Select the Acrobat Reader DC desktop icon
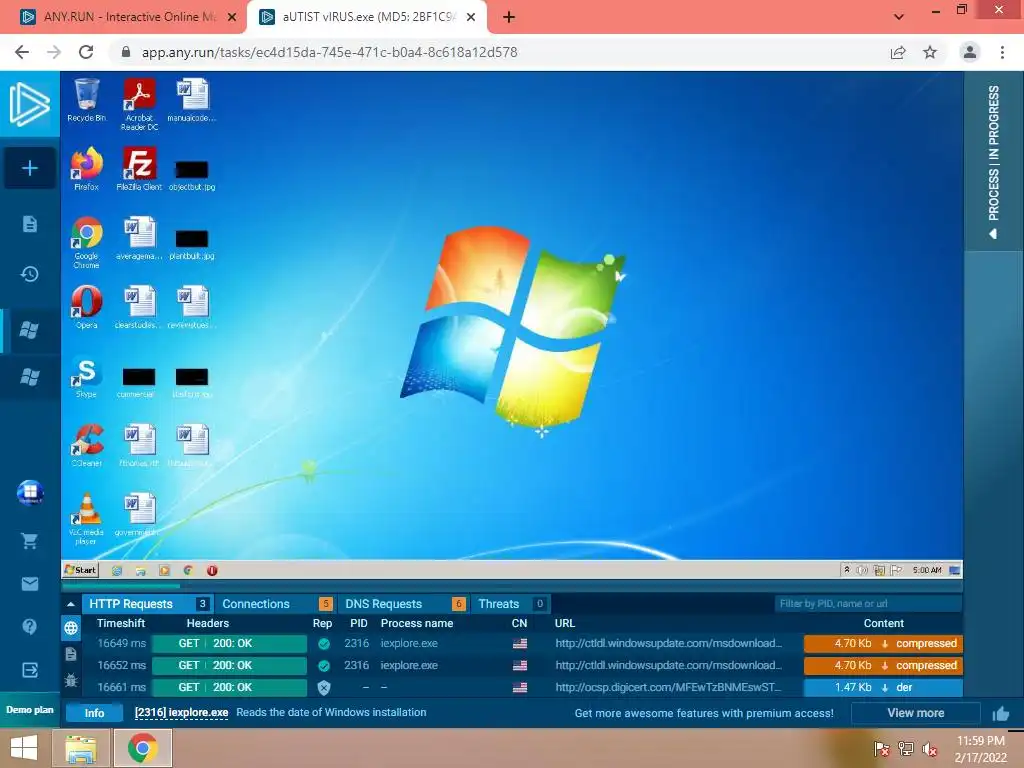Viewport: 1024px width, 768px height. coord(139,104)
